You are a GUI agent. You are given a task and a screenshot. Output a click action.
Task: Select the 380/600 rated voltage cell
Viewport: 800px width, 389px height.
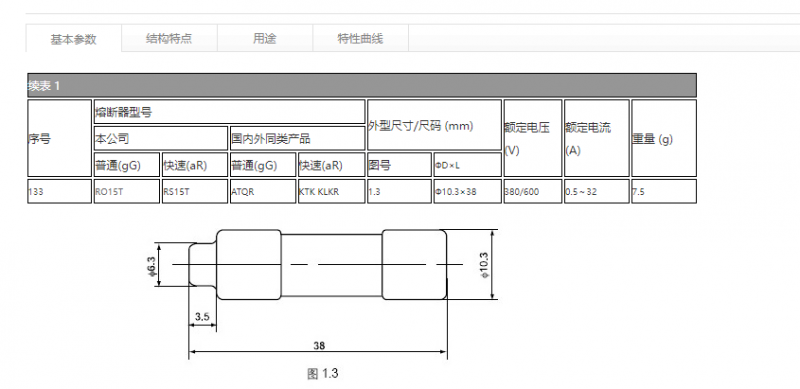533,191
